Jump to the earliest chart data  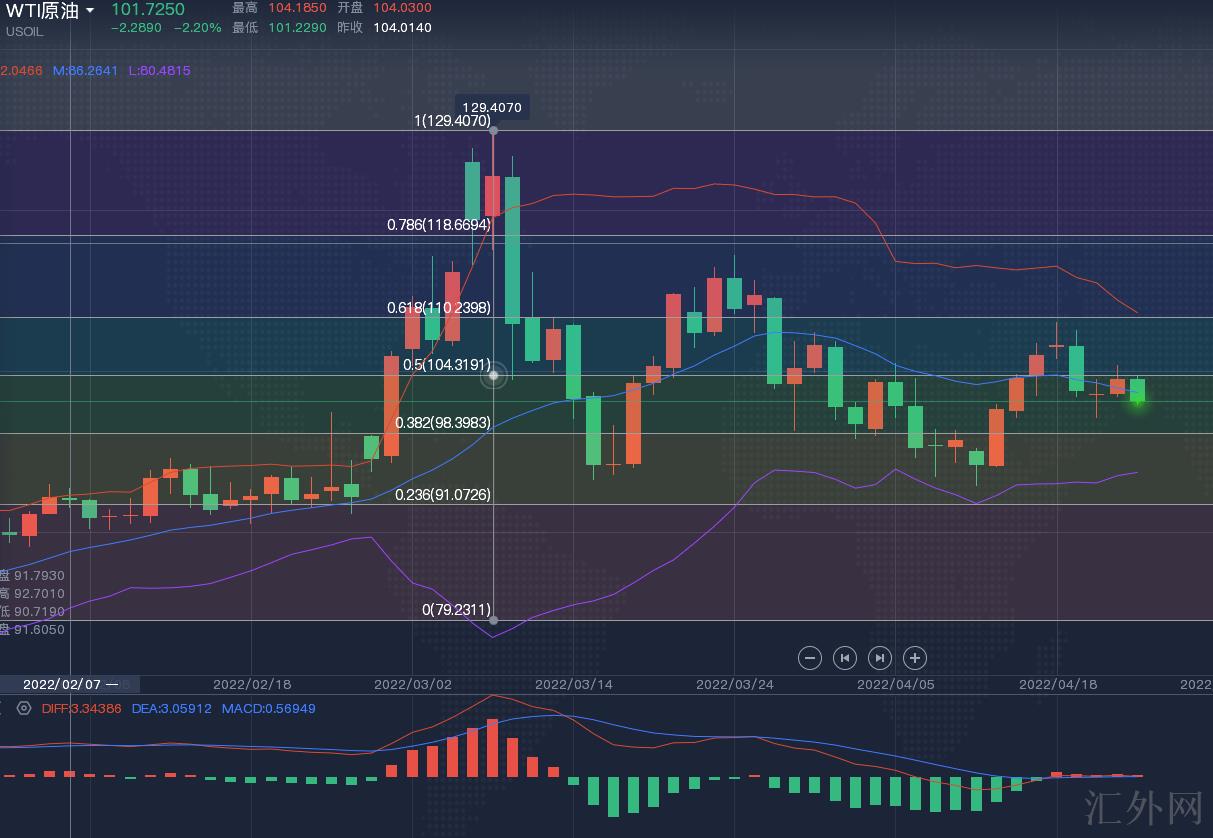click(845, 657)
